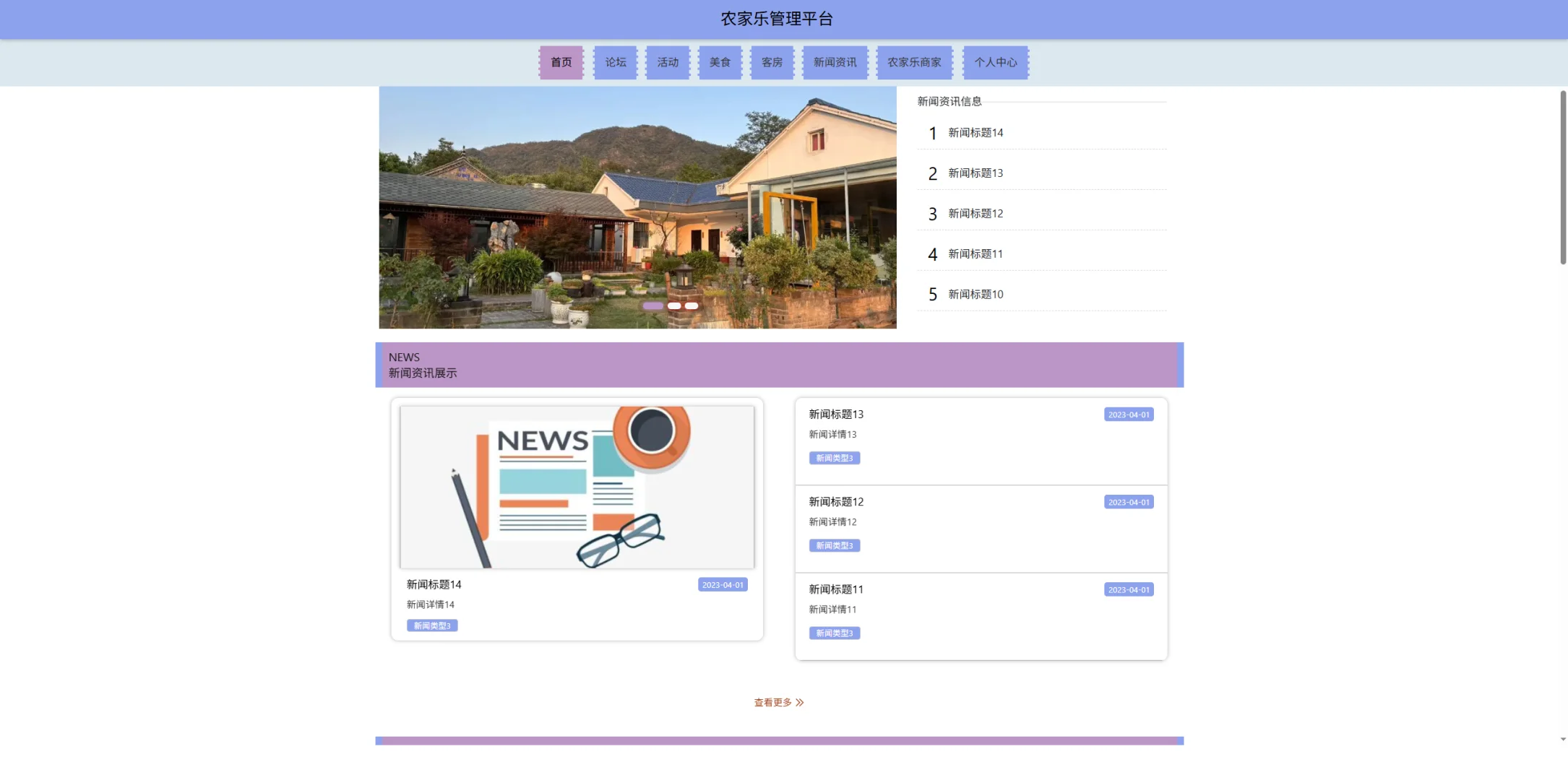Image resolution: width=1568 pixels, height=780 pixels.
Task: Select the second carousel indicator dot
Action: pyautogui.click(x=673, y=305)
